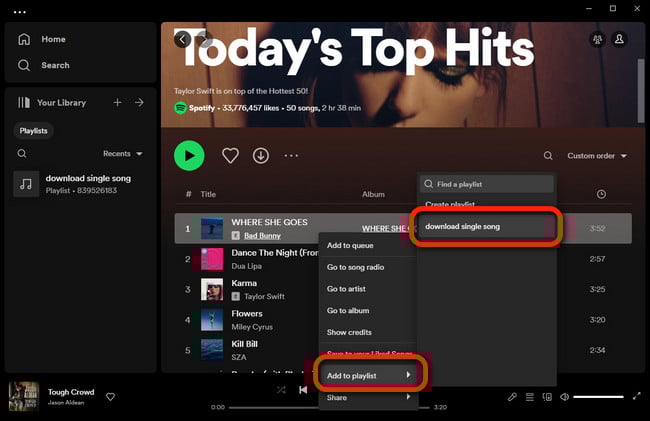The height and width of the screenshot is (421, 650).
Task: Choose Create playlist in submenu
Action: [x=450, y=204]
